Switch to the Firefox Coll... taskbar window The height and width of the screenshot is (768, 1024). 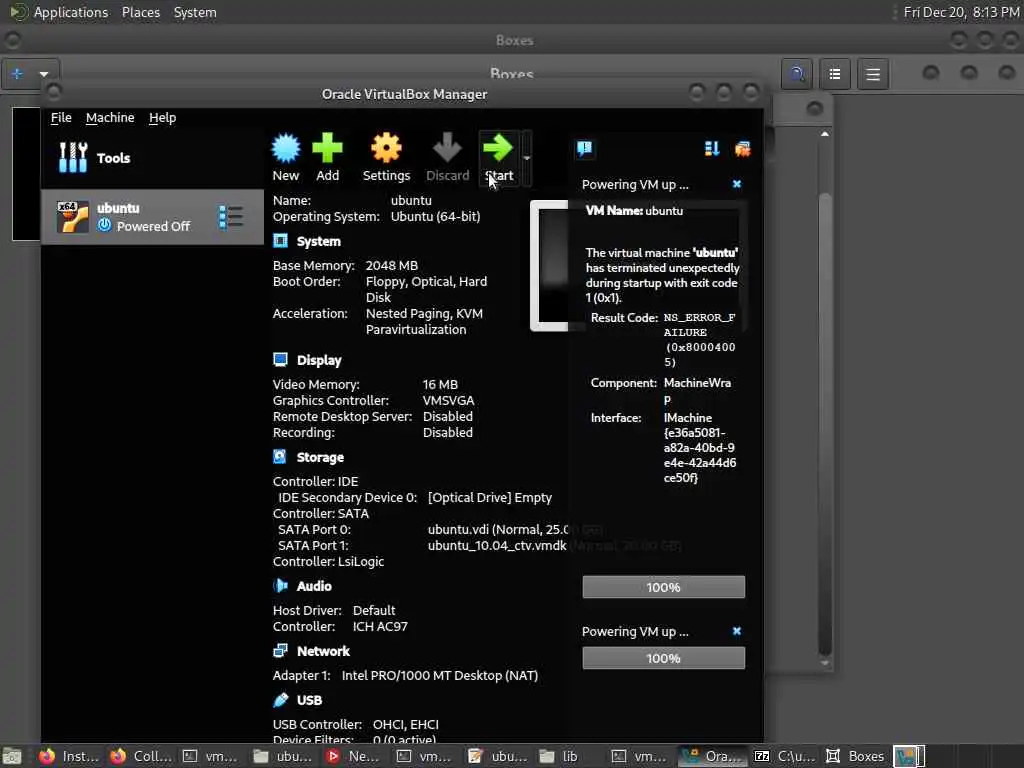pyautogui.click(x=140, y=756)
